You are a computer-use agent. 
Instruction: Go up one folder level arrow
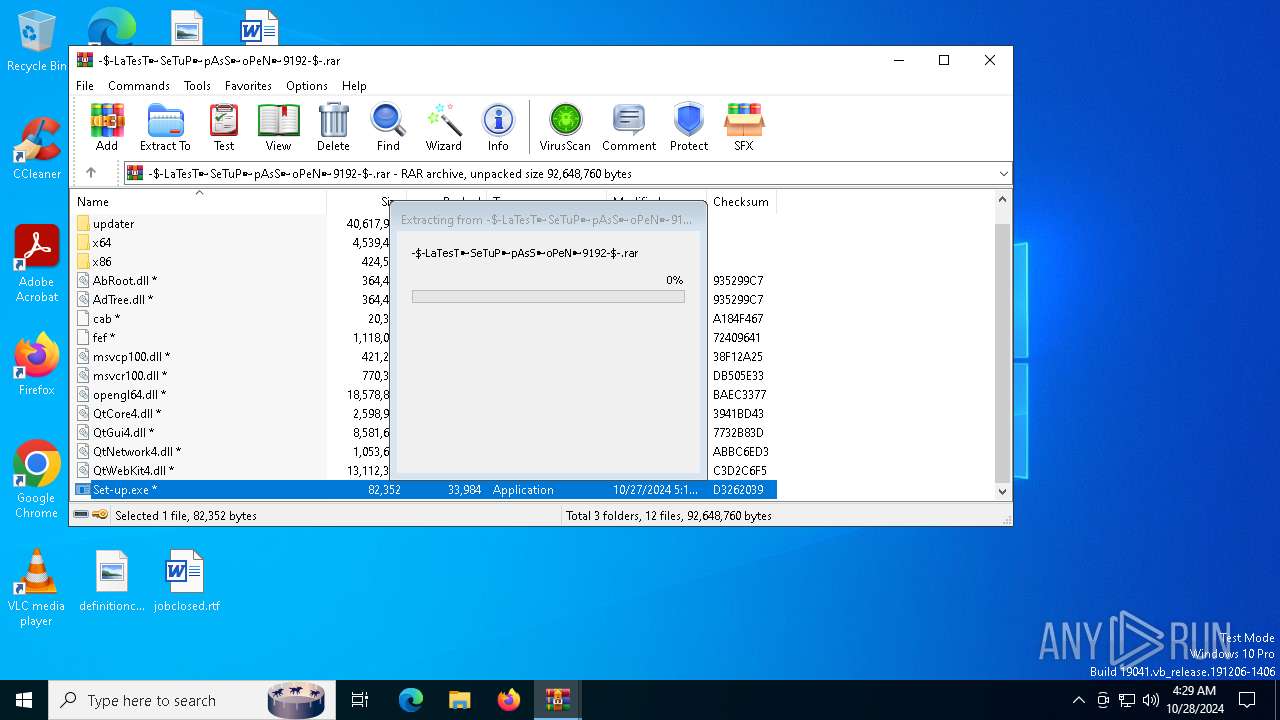point(91,173)
